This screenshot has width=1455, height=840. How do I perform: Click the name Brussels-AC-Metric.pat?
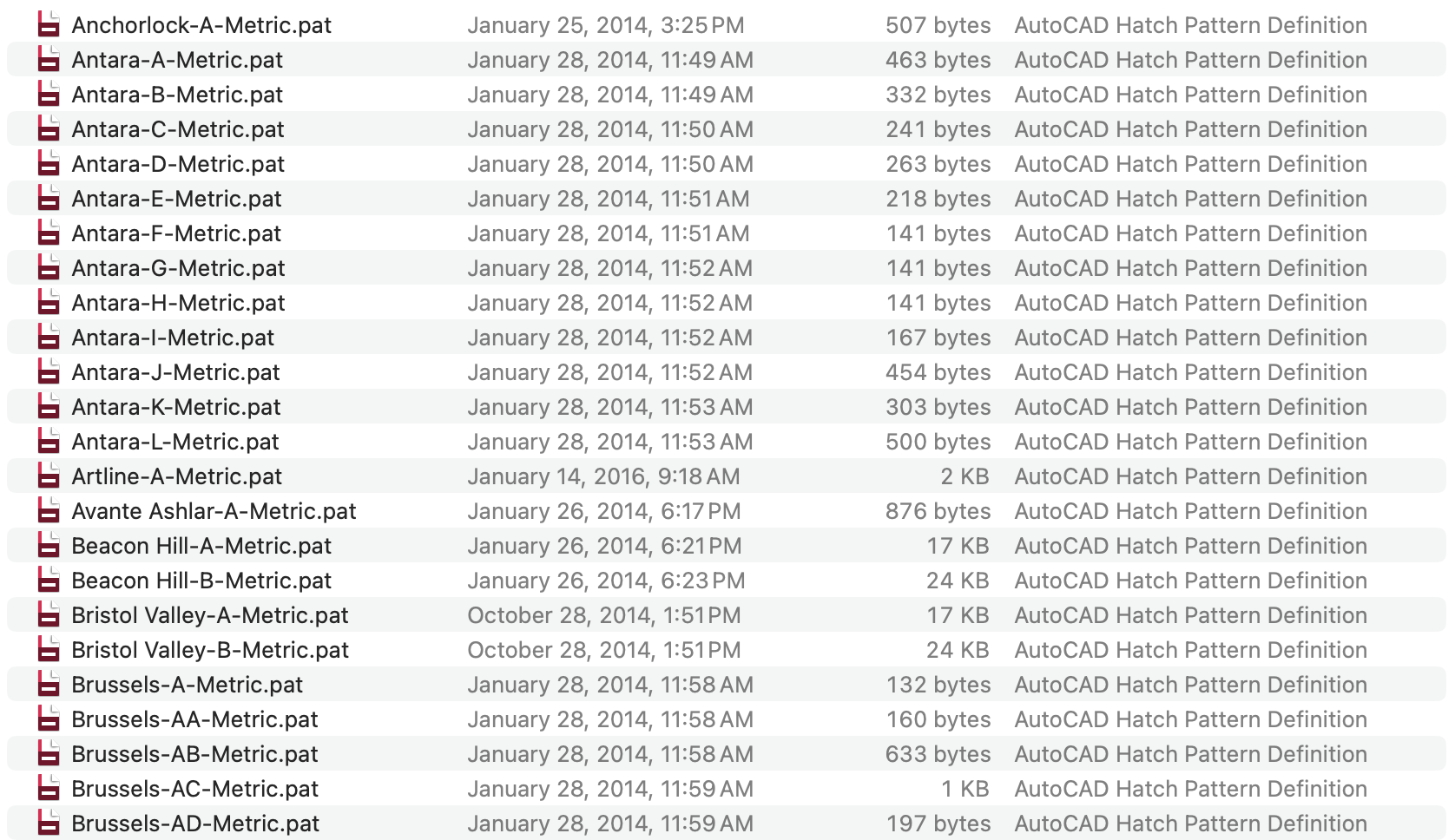pyautogui.click(x=195, y=789)
